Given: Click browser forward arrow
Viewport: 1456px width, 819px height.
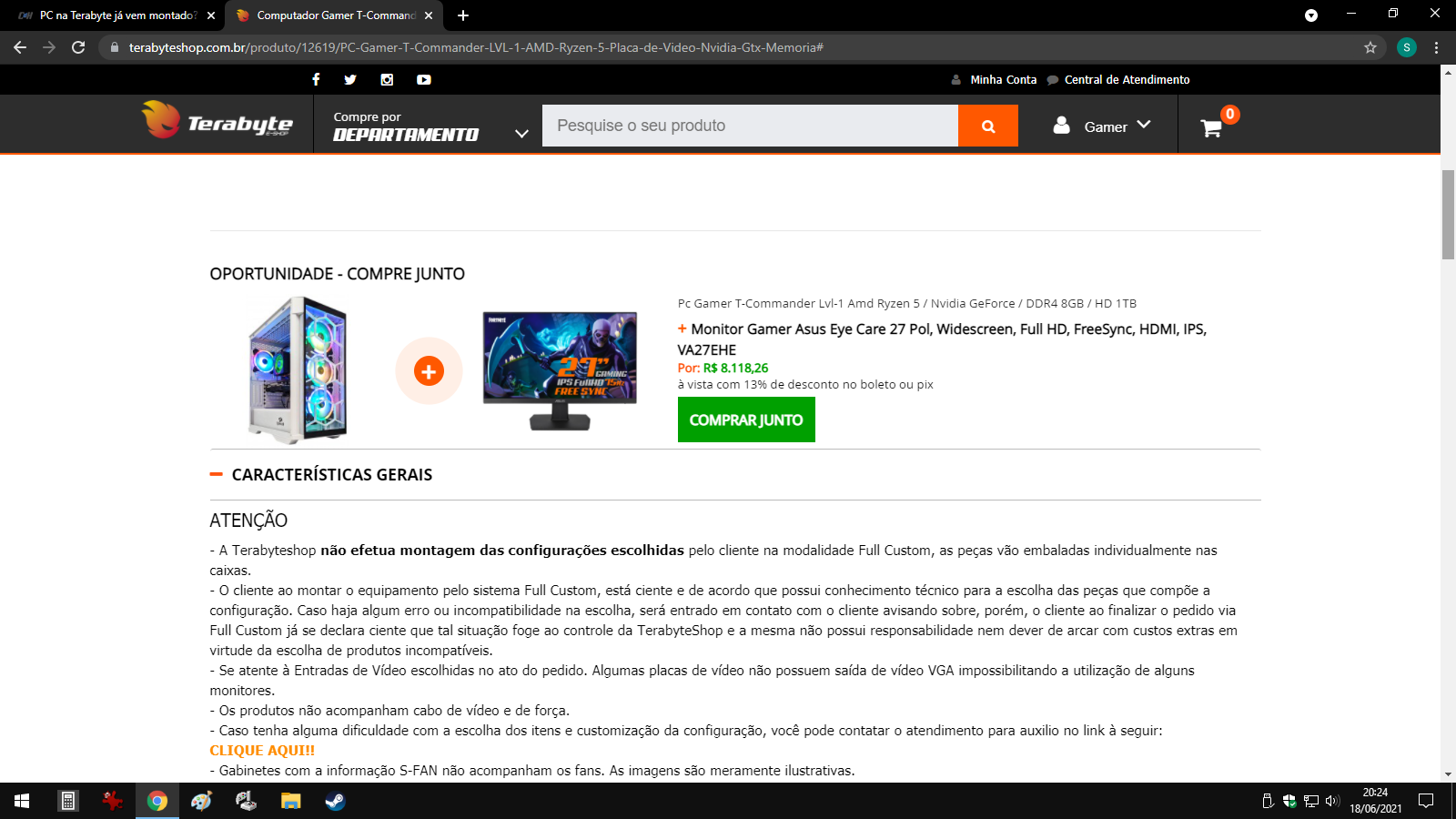Looking at the screenshot, I should coord(49,47).
